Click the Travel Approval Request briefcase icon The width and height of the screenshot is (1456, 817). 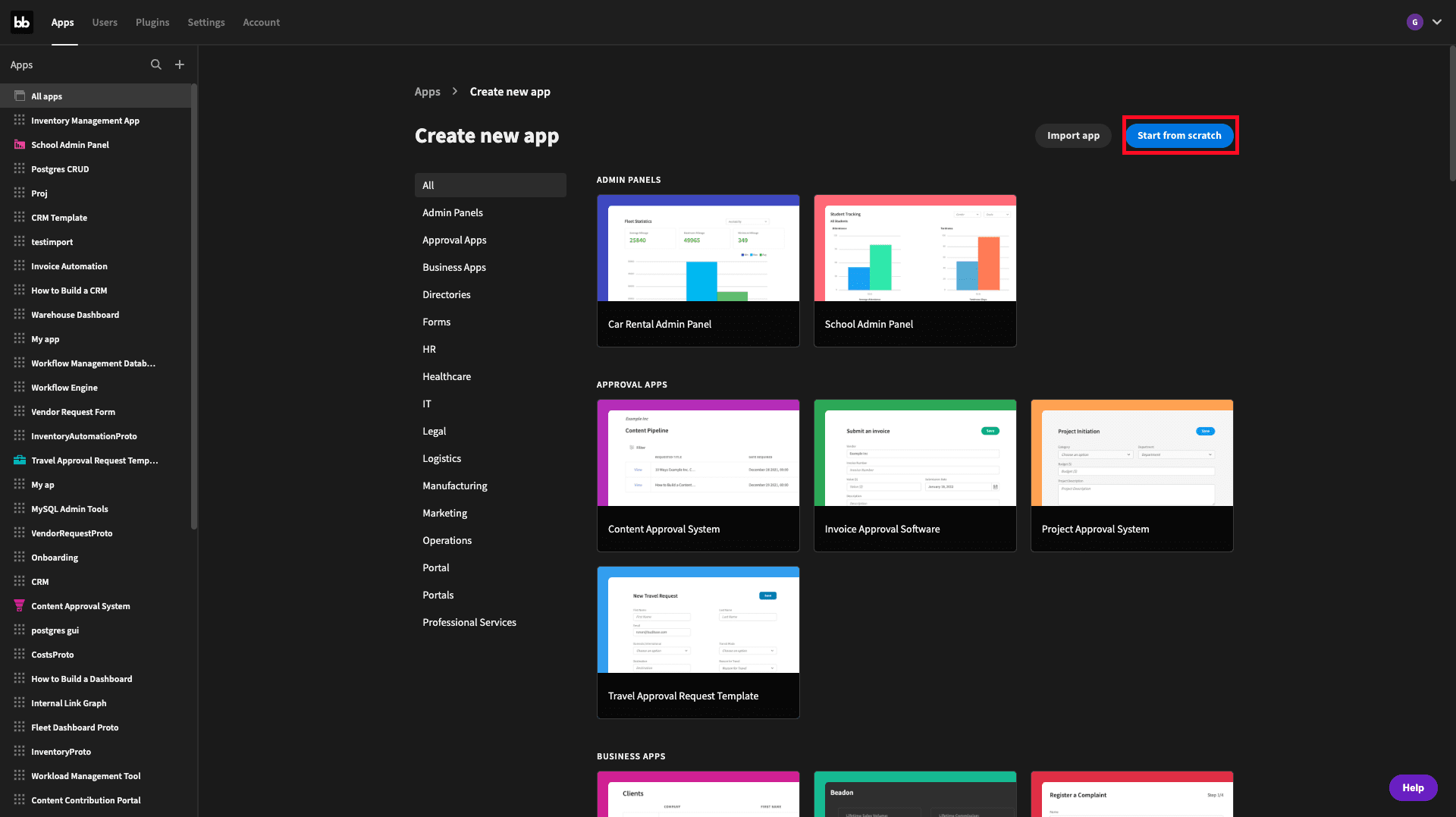(x=20, y=460)
